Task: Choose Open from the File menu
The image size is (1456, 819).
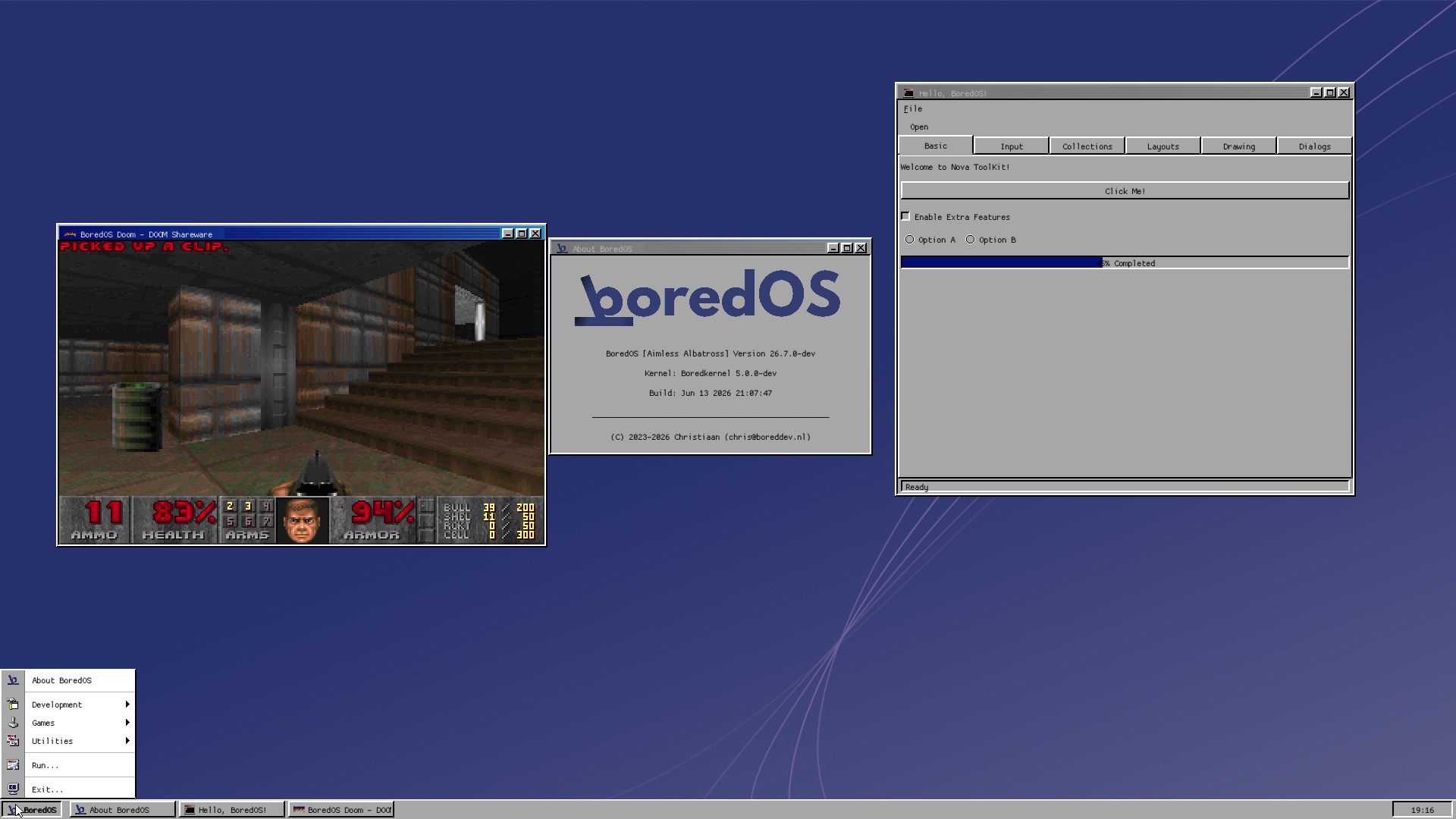Action: coord(919,127)
